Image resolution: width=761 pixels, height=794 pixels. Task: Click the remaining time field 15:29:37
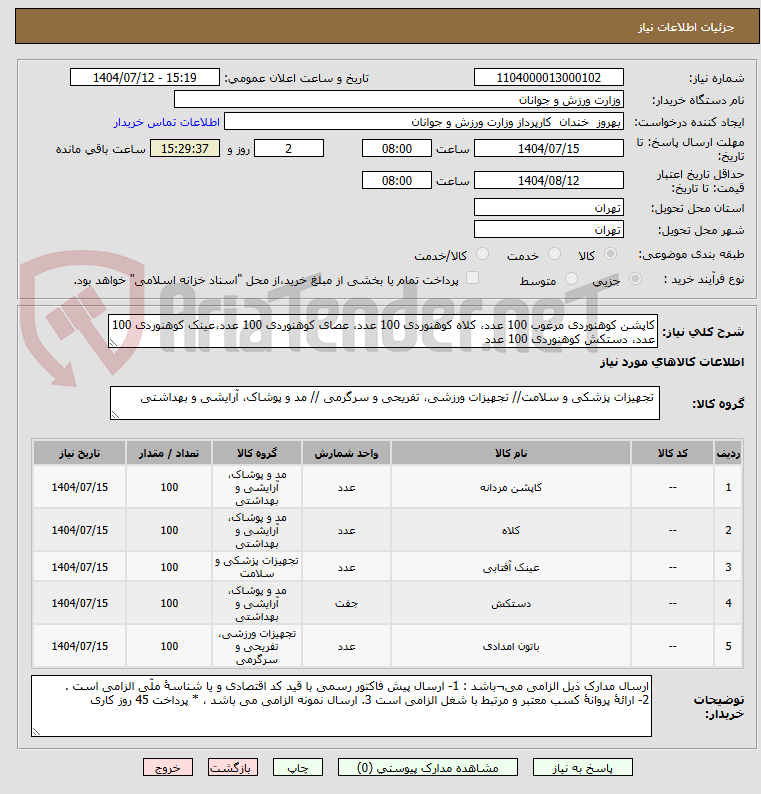click(185, 148)
